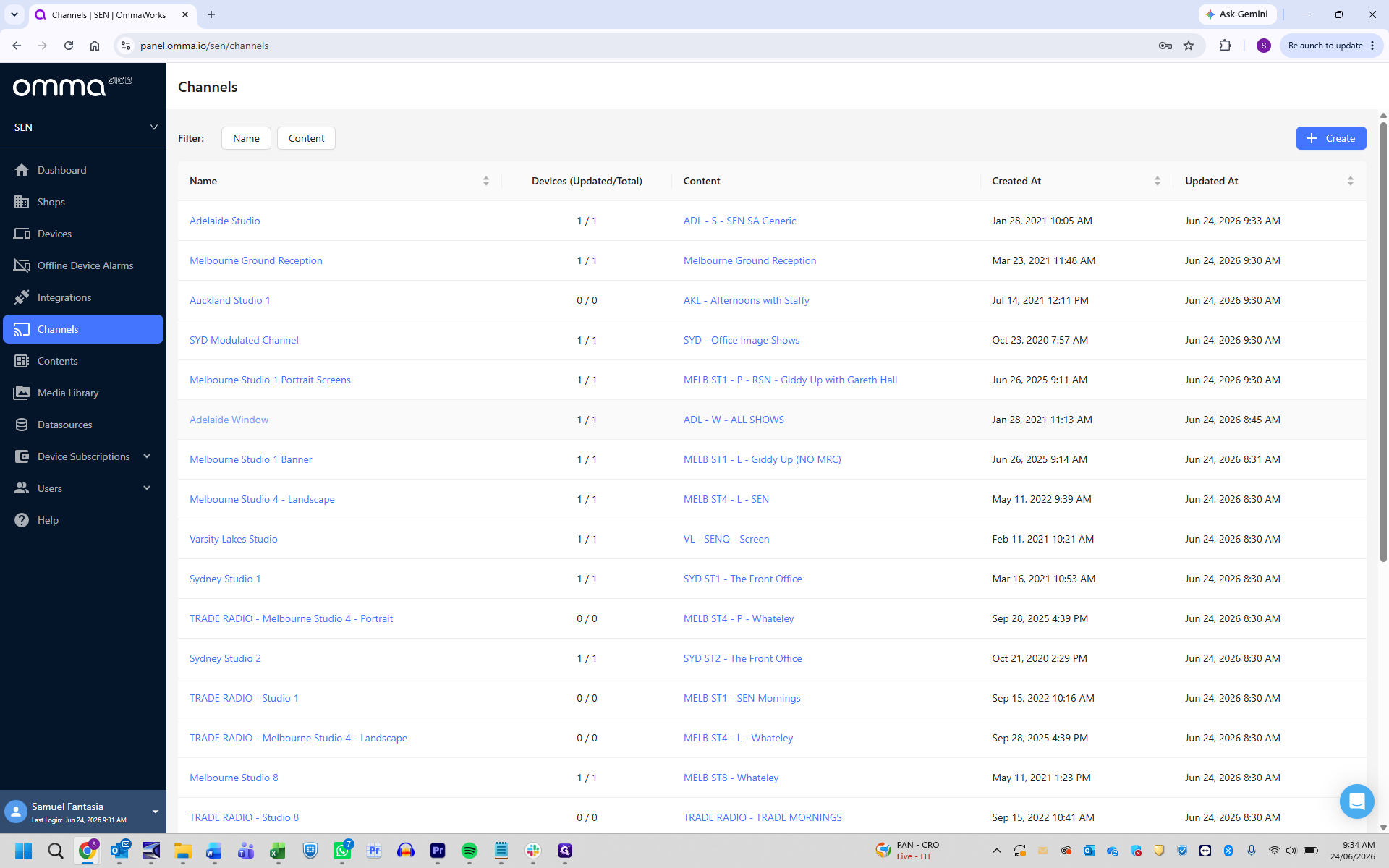The height and width of the screenshot is (868, 1389).
Task: Click the Datasources database icon
Action: coord(22,425)
